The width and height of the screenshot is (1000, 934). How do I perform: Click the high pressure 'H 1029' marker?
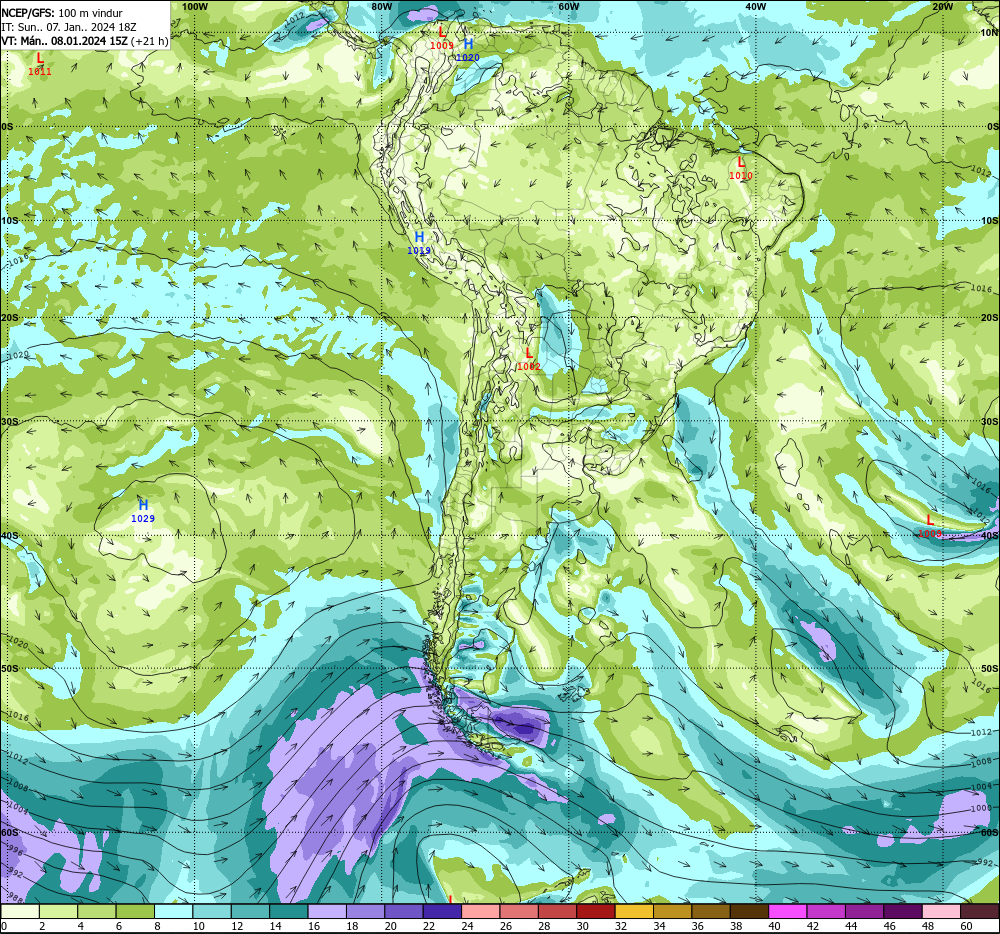[143, 511]
